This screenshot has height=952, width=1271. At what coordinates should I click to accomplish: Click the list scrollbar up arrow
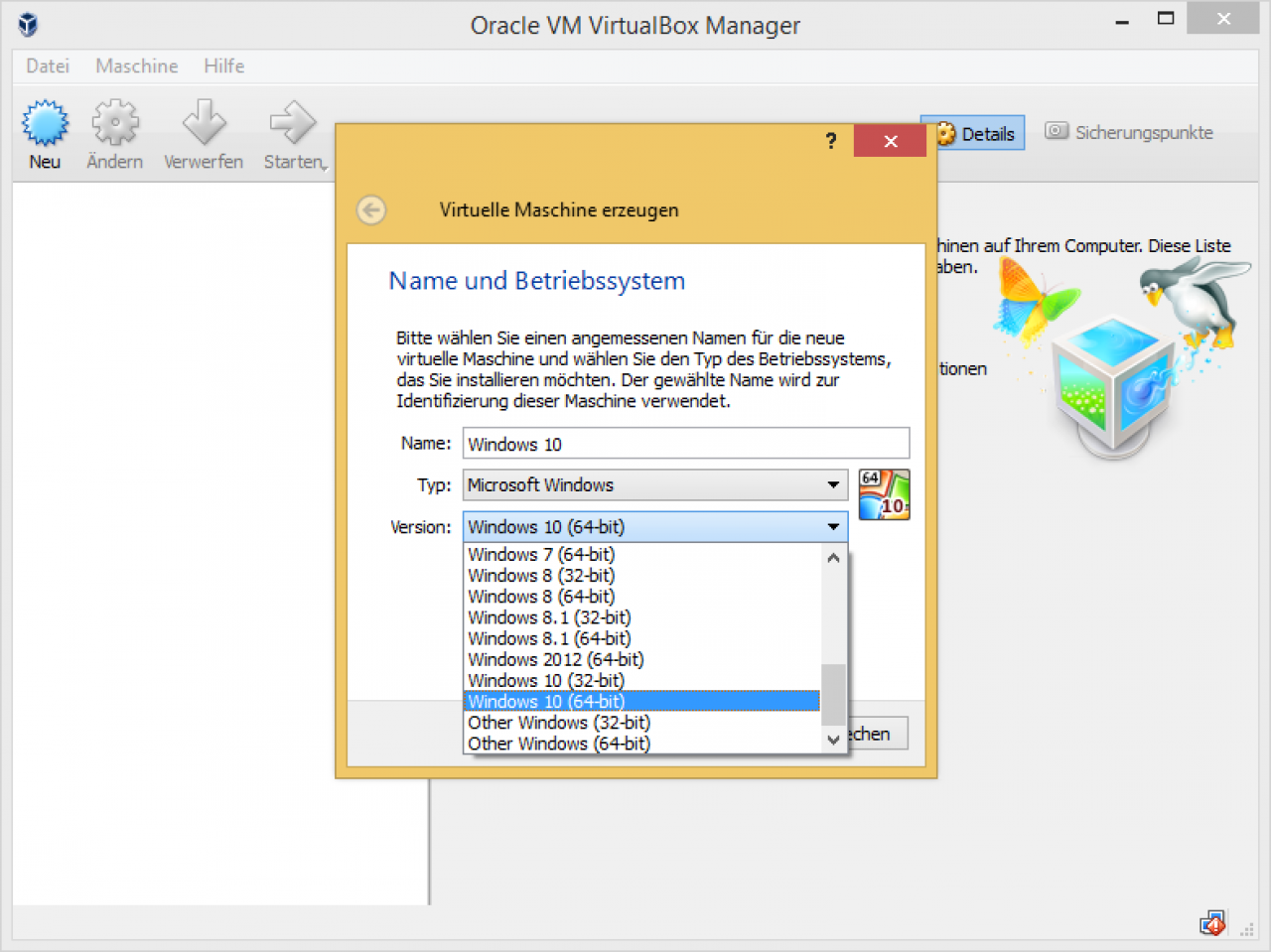(833, 558)
